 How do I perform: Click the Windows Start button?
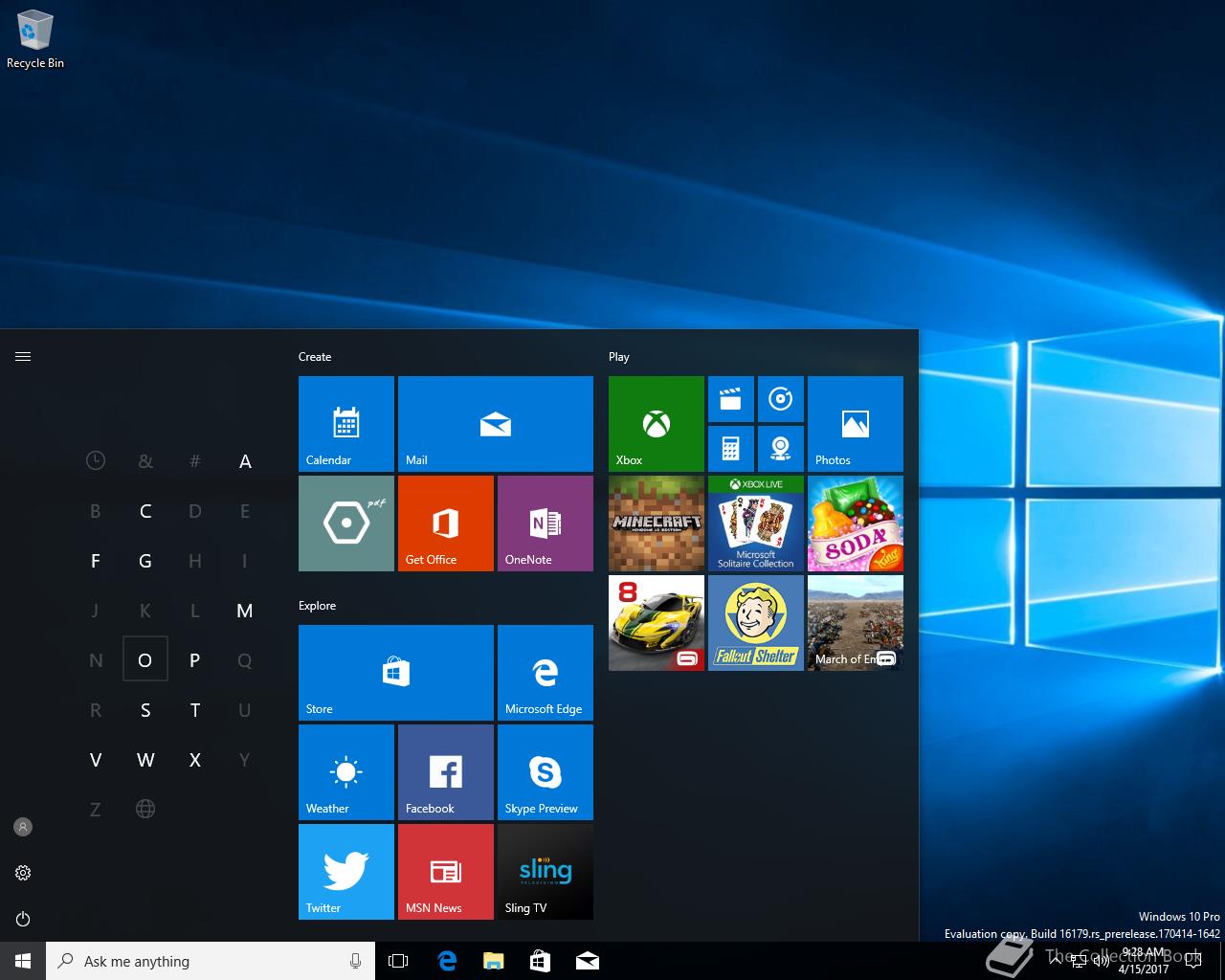pyautogui.click(x=23, y=961)
